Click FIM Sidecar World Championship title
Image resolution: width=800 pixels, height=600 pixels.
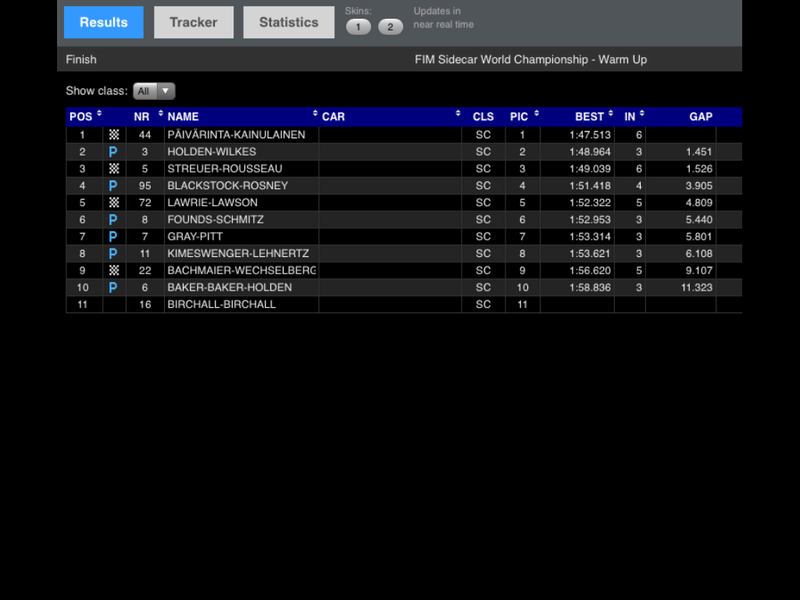(531, 59)
